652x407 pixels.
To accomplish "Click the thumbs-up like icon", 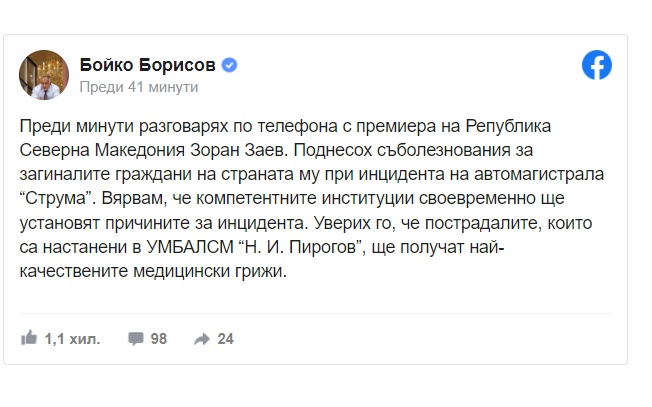I will (29, 339).
